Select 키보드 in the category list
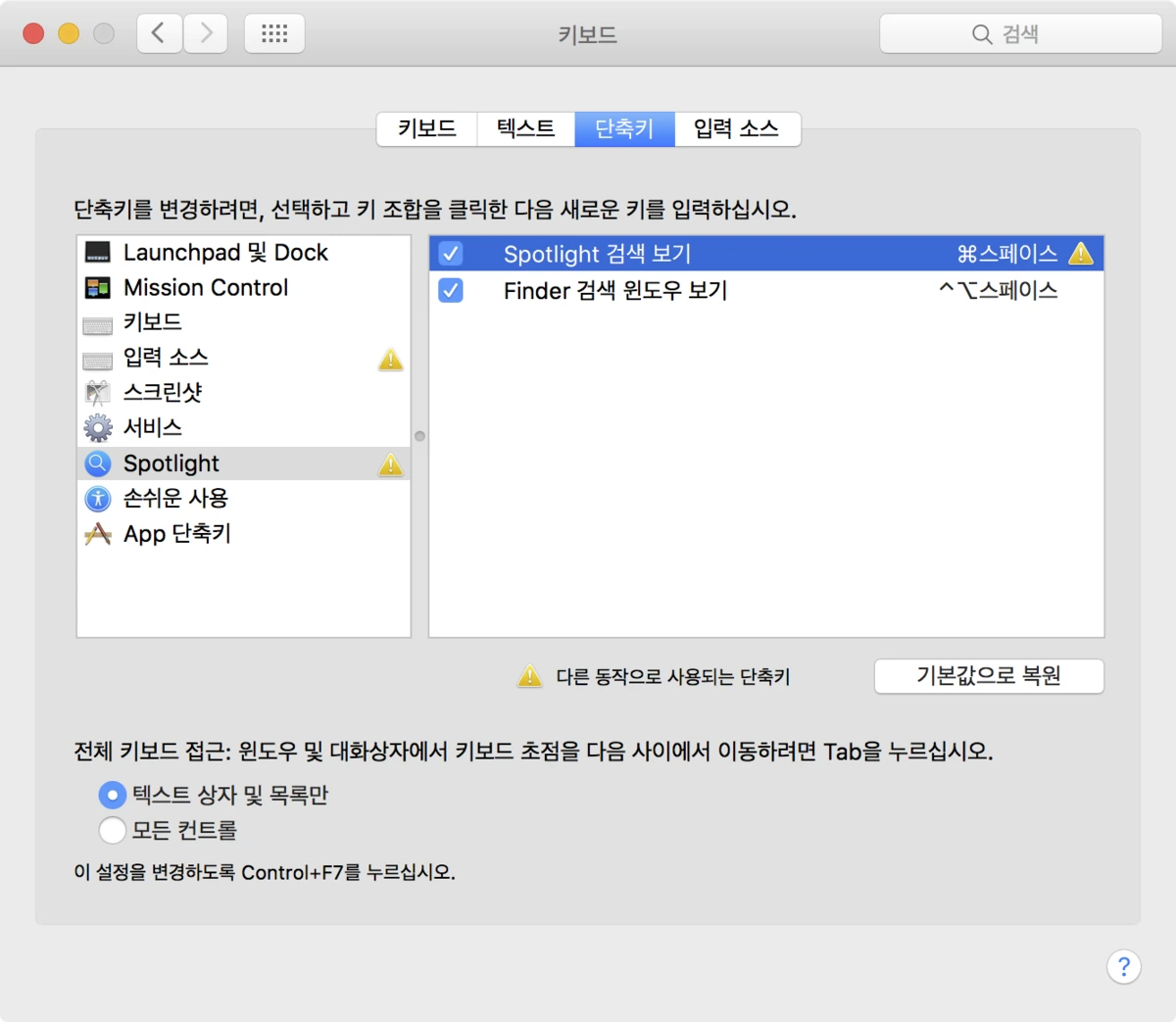1176x1022 pixels. tap(244, 323)
